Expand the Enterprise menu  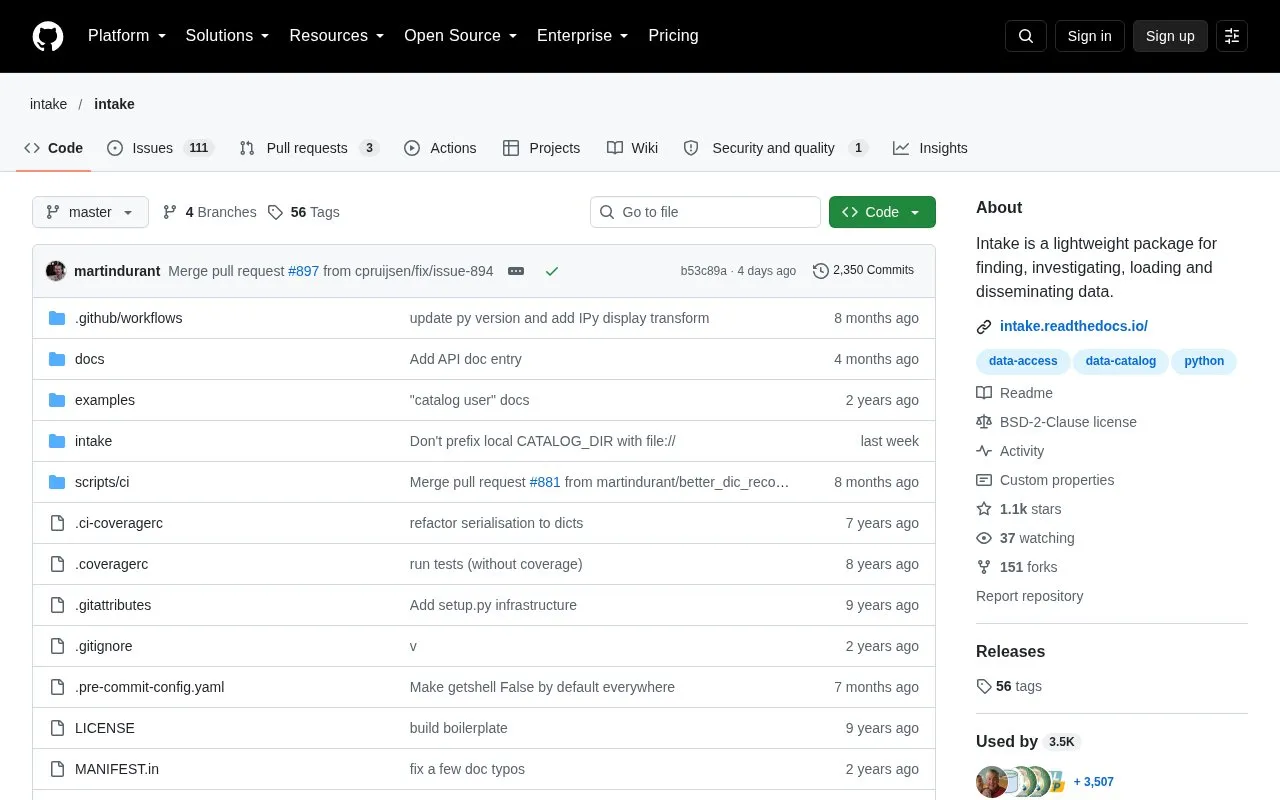[x=583, y=36]
